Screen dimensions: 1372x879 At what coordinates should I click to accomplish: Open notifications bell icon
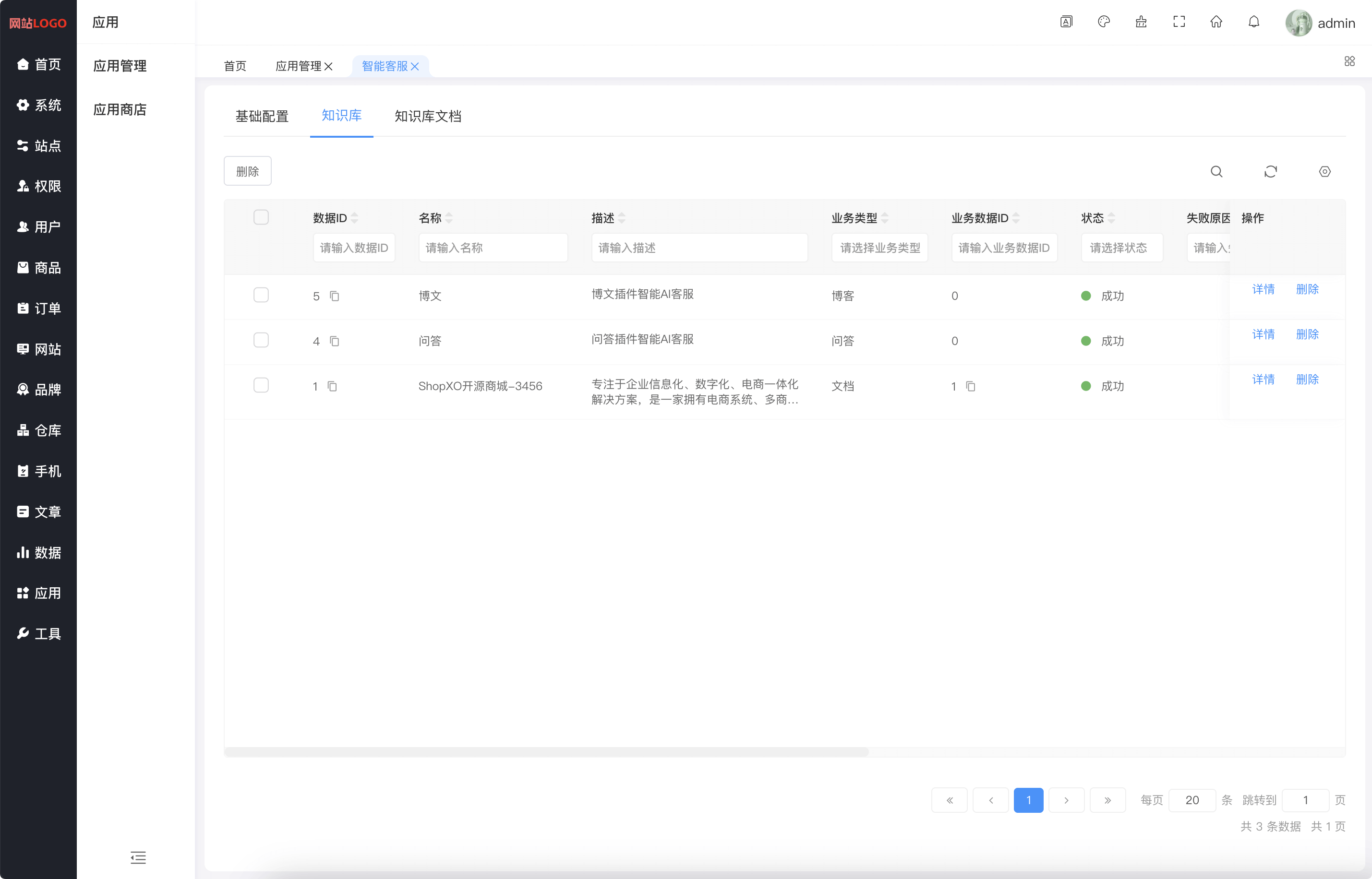tap(1254, 22)
